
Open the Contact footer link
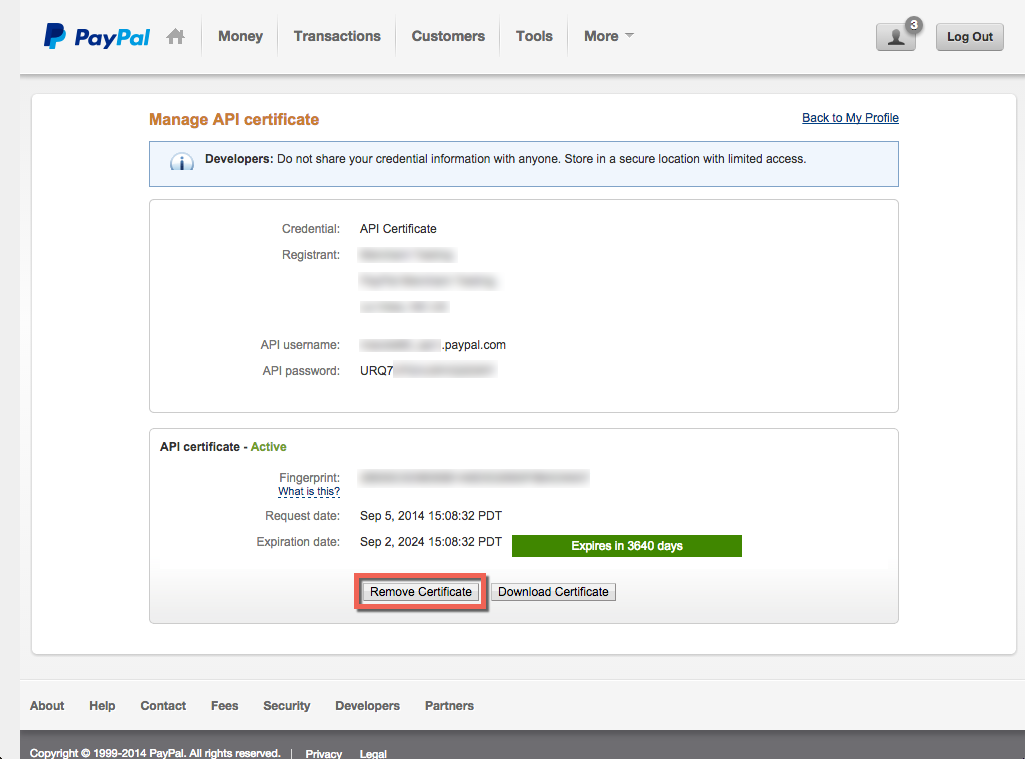pyautogui.click(x=163, y=705)
